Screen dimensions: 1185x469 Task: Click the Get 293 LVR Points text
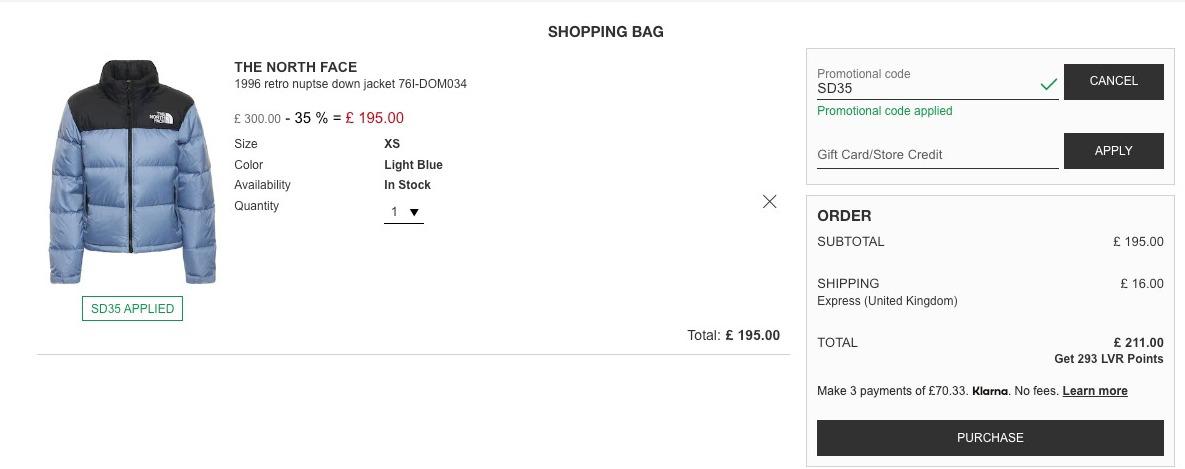pyautogui.click(x=1109, y=359)
